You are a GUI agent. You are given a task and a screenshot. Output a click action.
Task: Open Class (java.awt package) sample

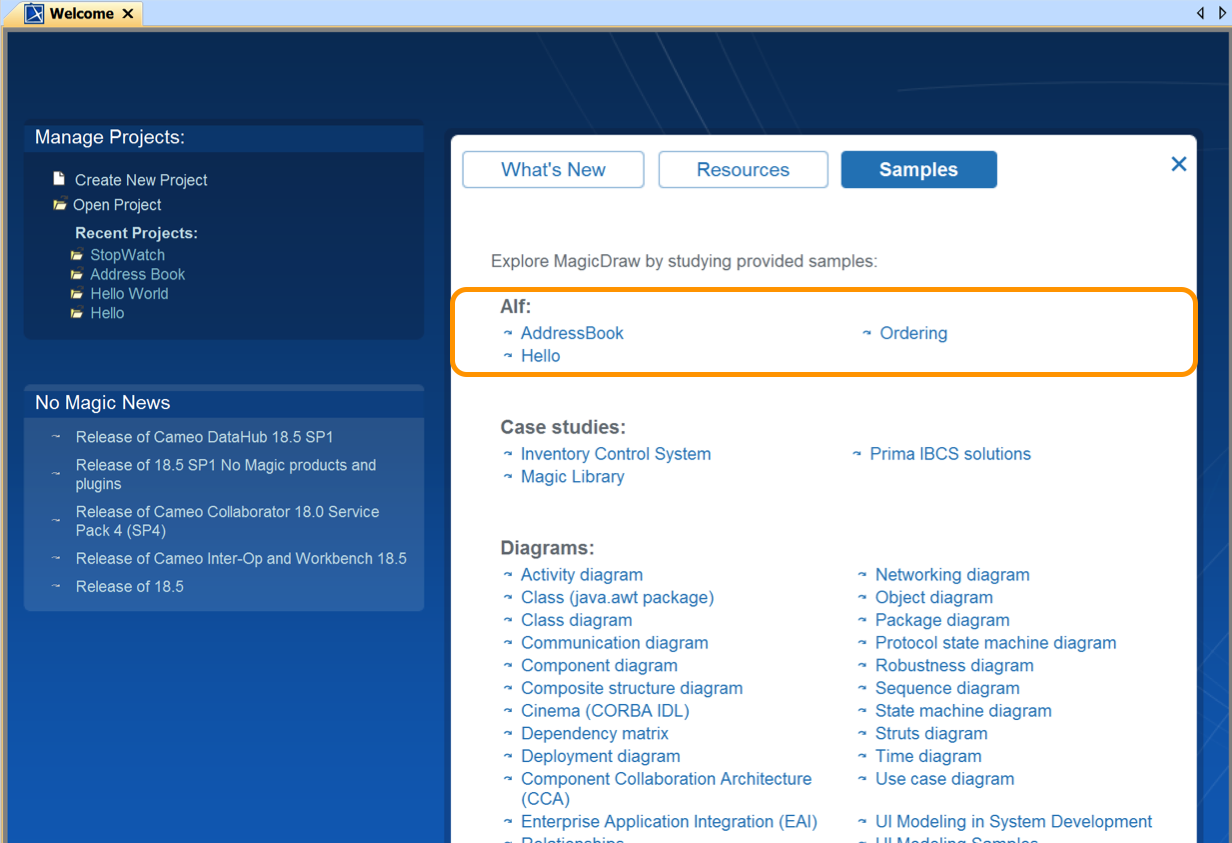point(617,598)
